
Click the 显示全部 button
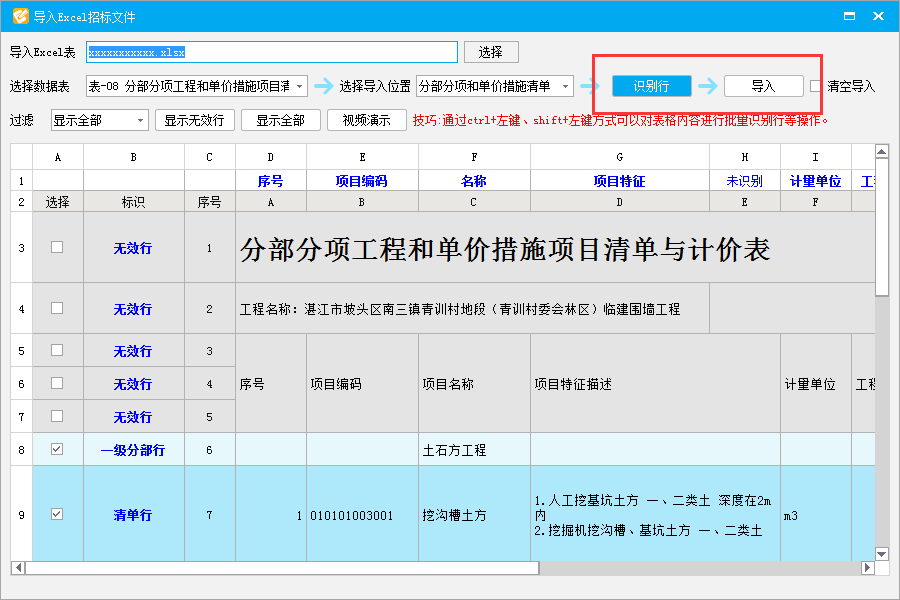[280, 120]
